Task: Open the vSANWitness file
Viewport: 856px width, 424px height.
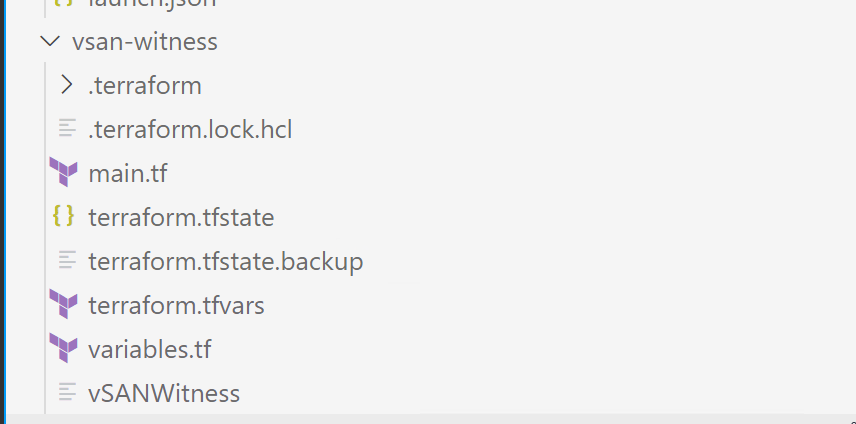Action: pos(164,394)
